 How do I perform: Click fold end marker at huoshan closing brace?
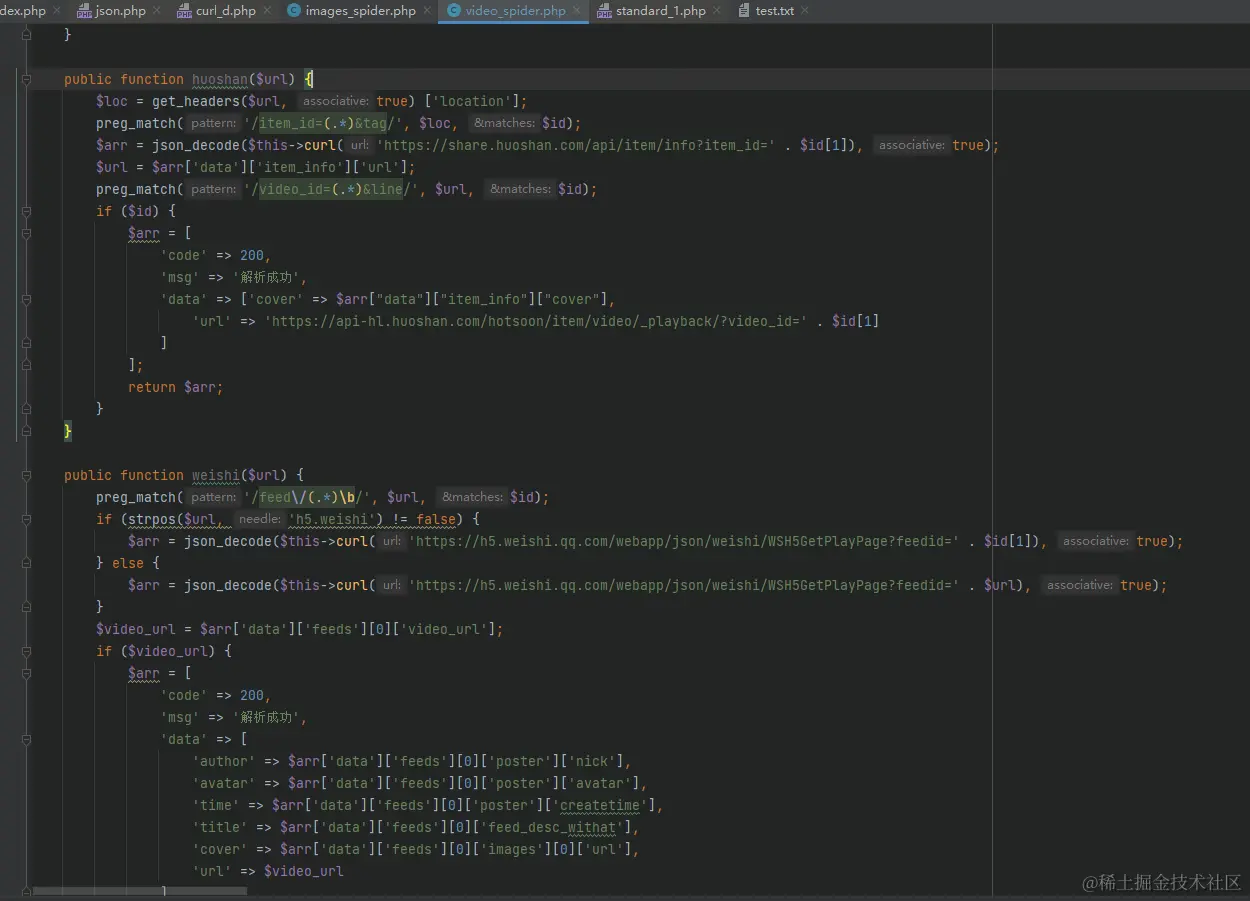pos(26,431)
